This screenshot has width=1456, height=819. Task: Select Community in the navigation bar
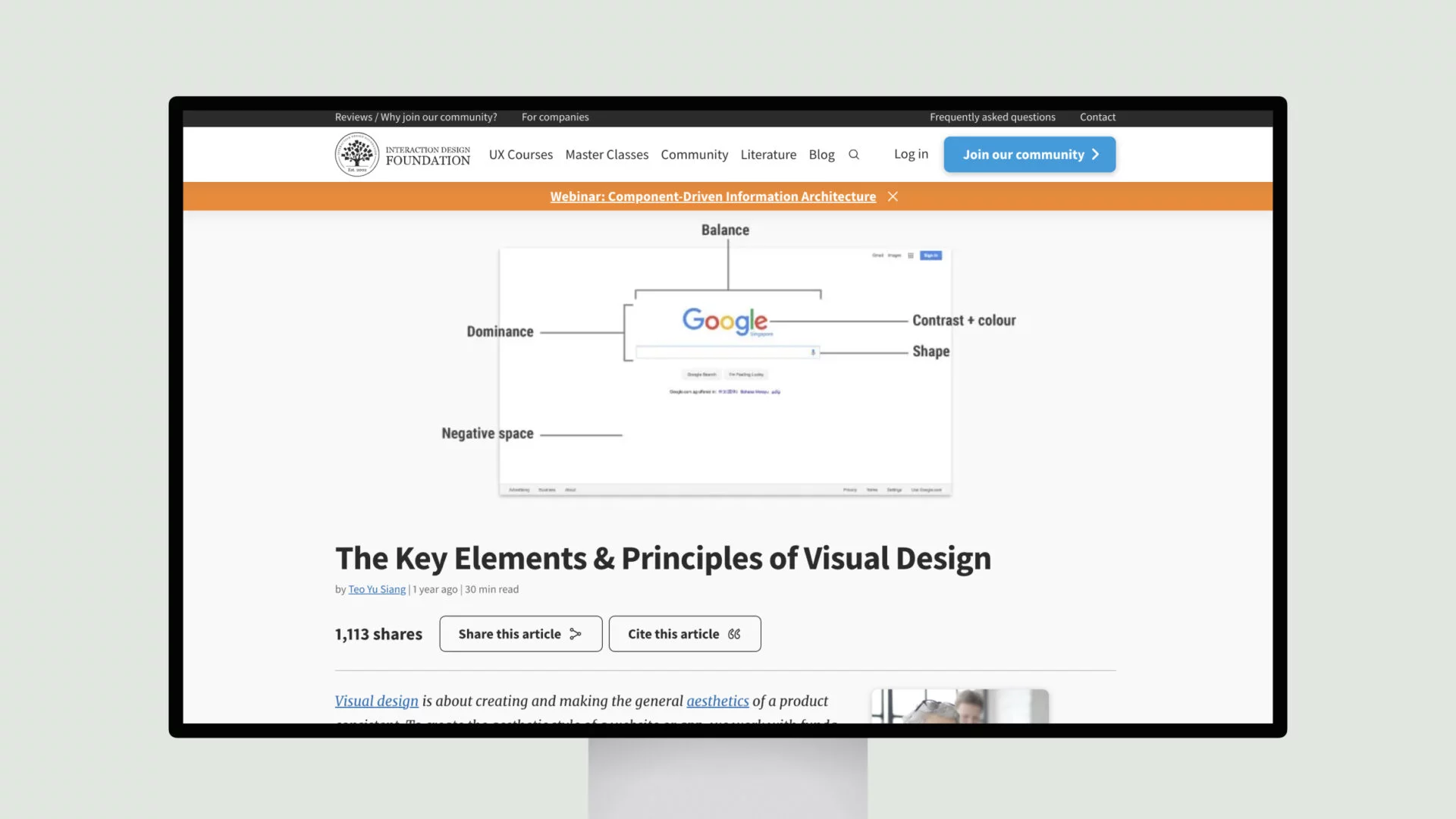click(x=694, y=155)
